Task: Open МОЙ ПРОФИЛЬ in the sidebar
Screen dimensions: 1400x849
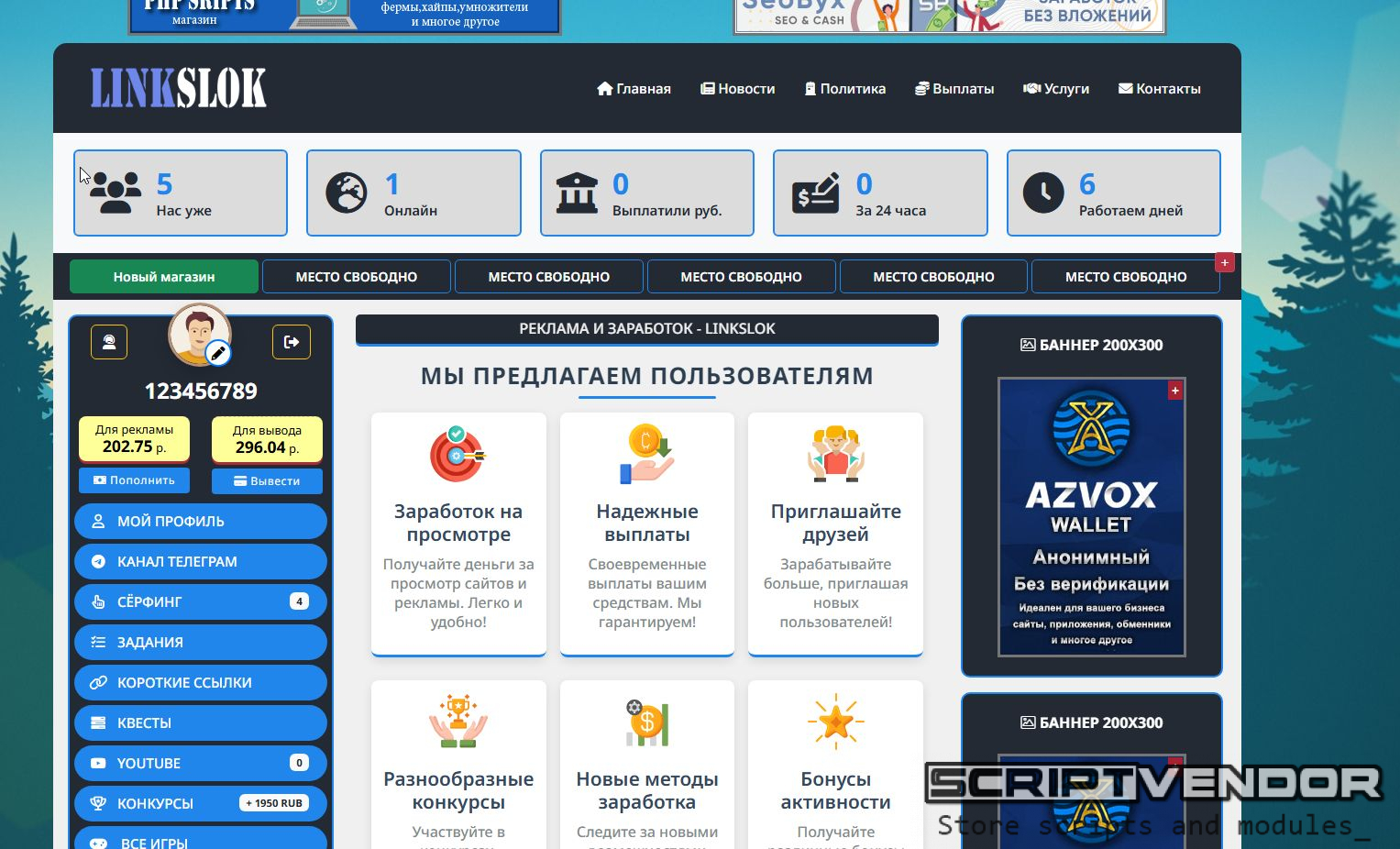Action: [x=201, y=521]
